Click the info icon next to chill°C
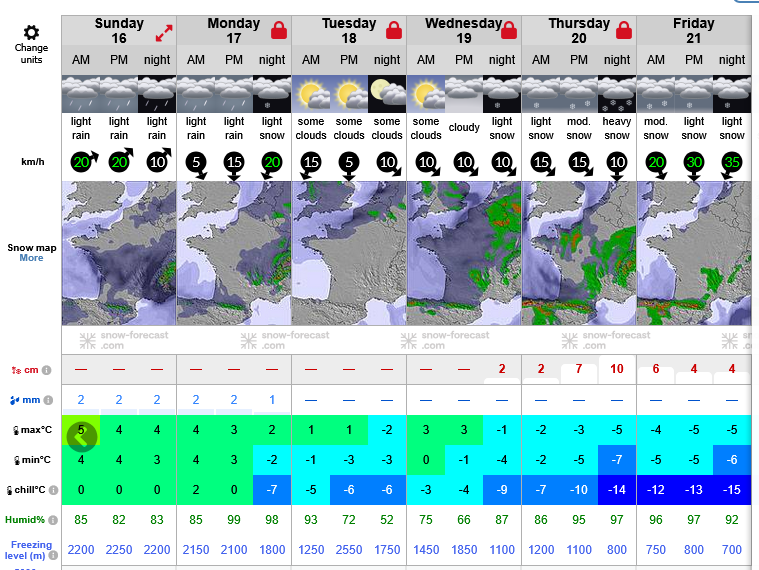 coord(53,490)
